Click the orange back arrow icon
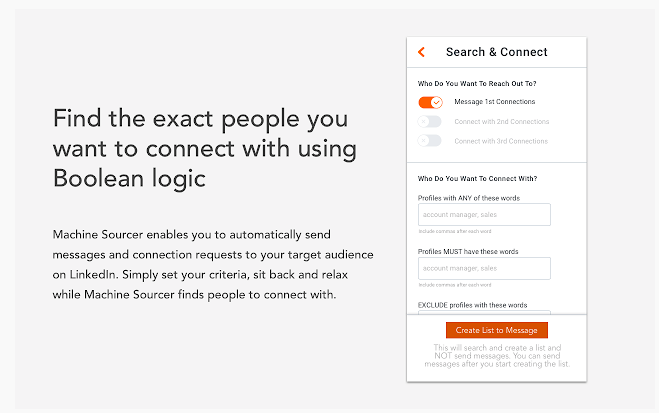 tap(422, 52)
